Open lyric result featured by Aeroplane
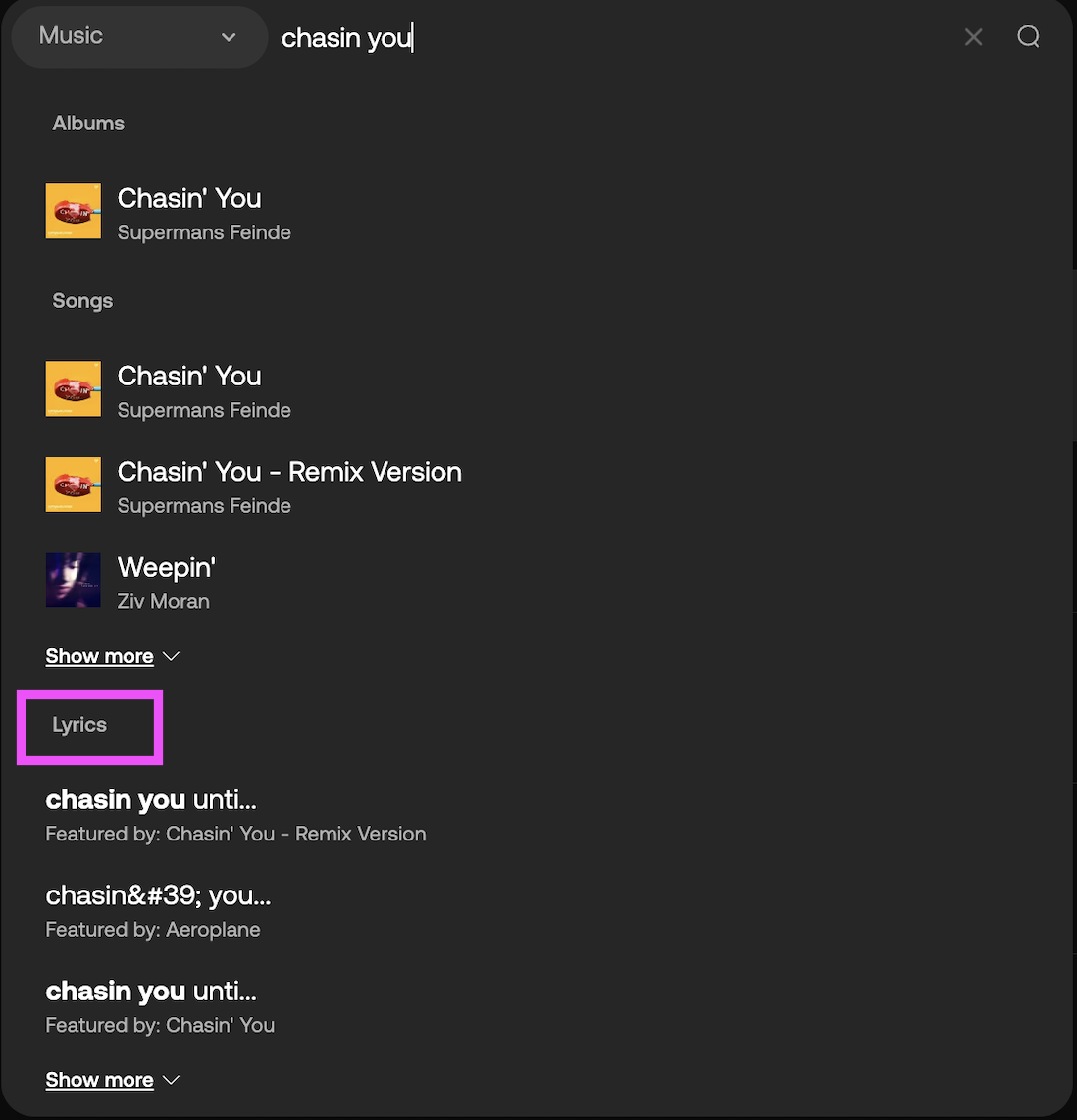The image size is (1077, 1120). (159, 911)
